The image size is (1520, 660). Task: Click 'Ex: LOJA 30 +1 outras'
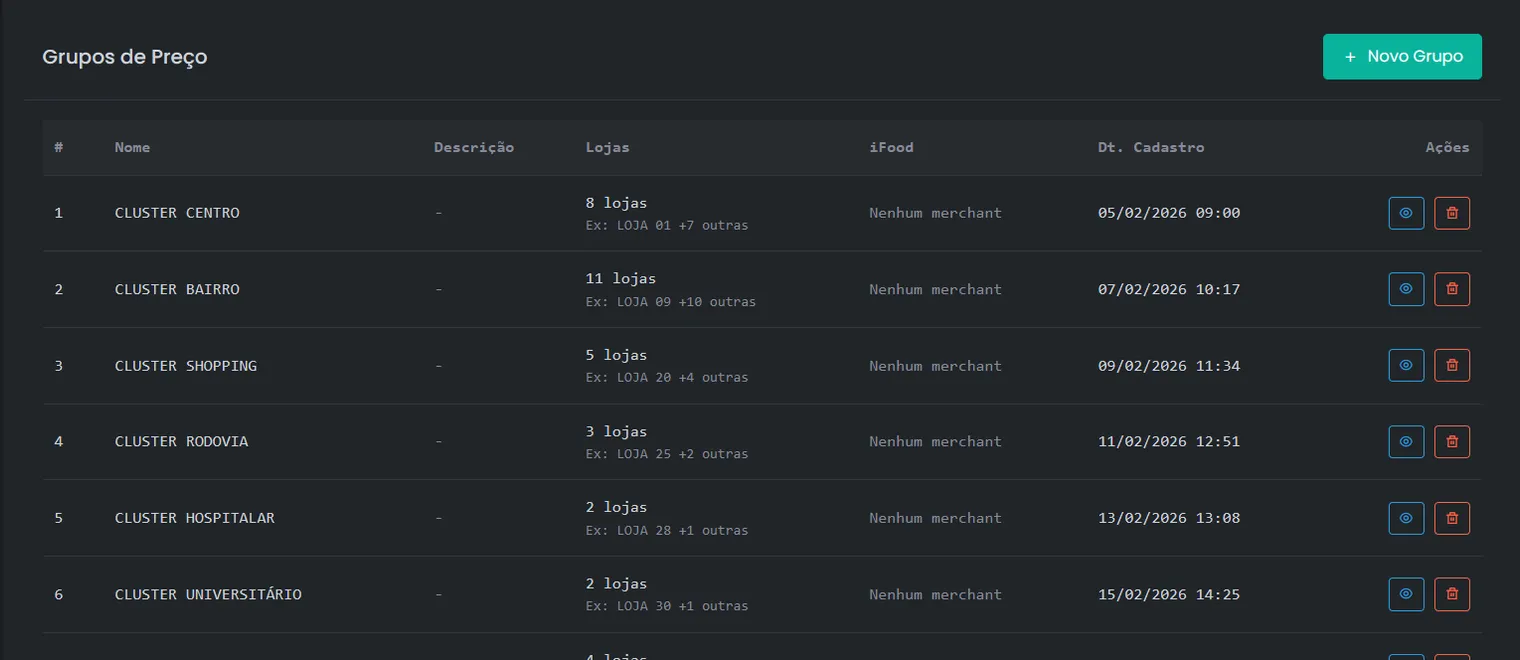[x=667, y=607]
